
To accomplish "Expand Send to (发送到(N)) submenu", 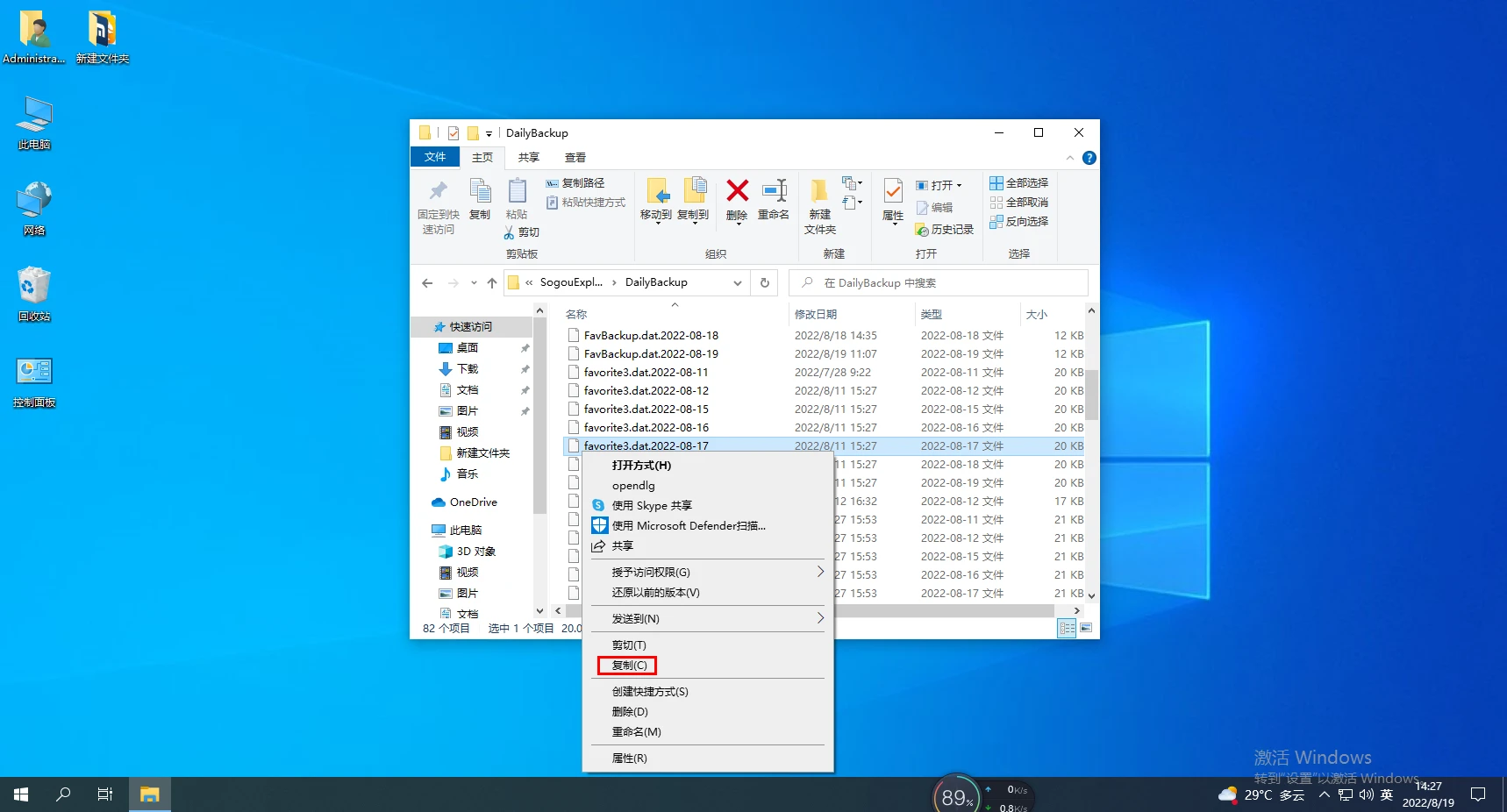I will (x=708, y=619).
